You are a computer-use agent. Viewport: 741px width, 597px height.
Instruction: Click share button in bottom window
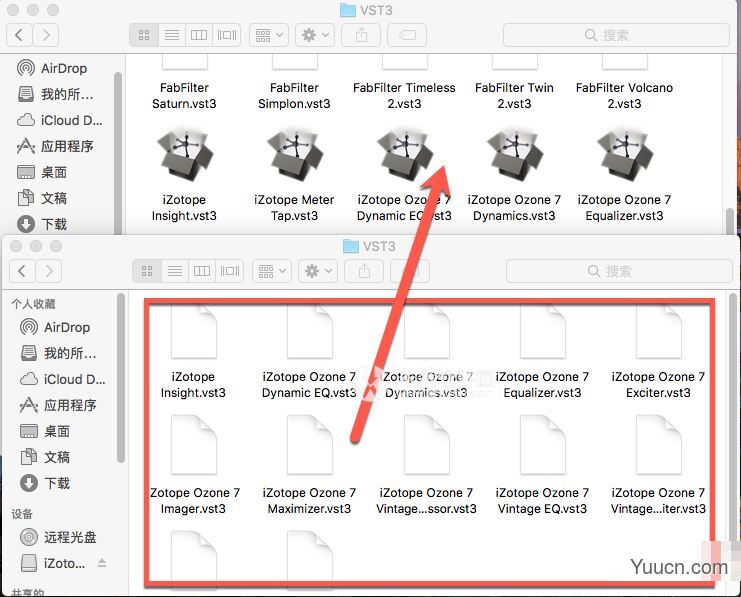click(x=364, y=271)
